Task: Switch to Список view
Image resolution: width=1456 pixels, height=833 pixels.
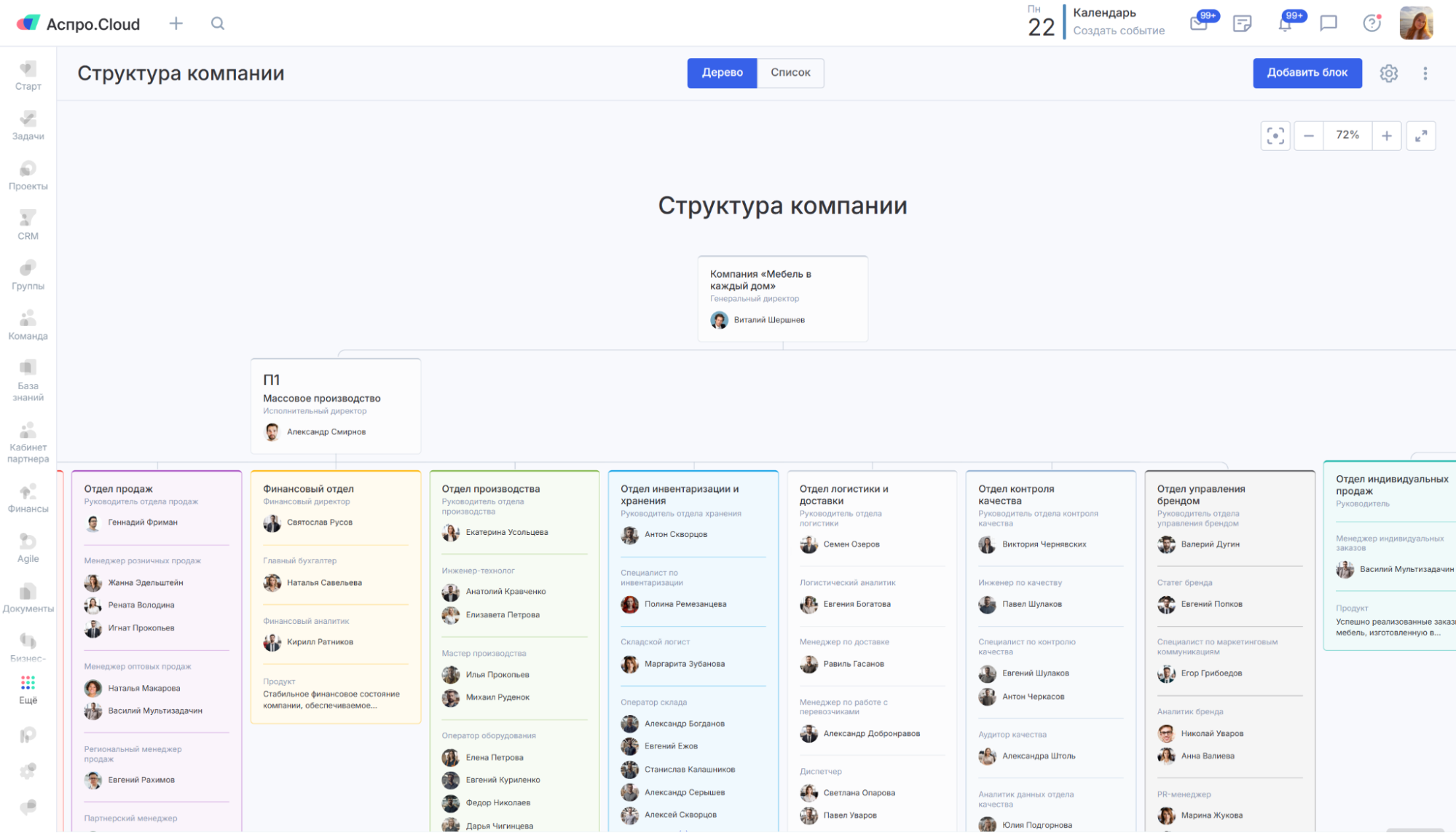Action: point(790,73)
